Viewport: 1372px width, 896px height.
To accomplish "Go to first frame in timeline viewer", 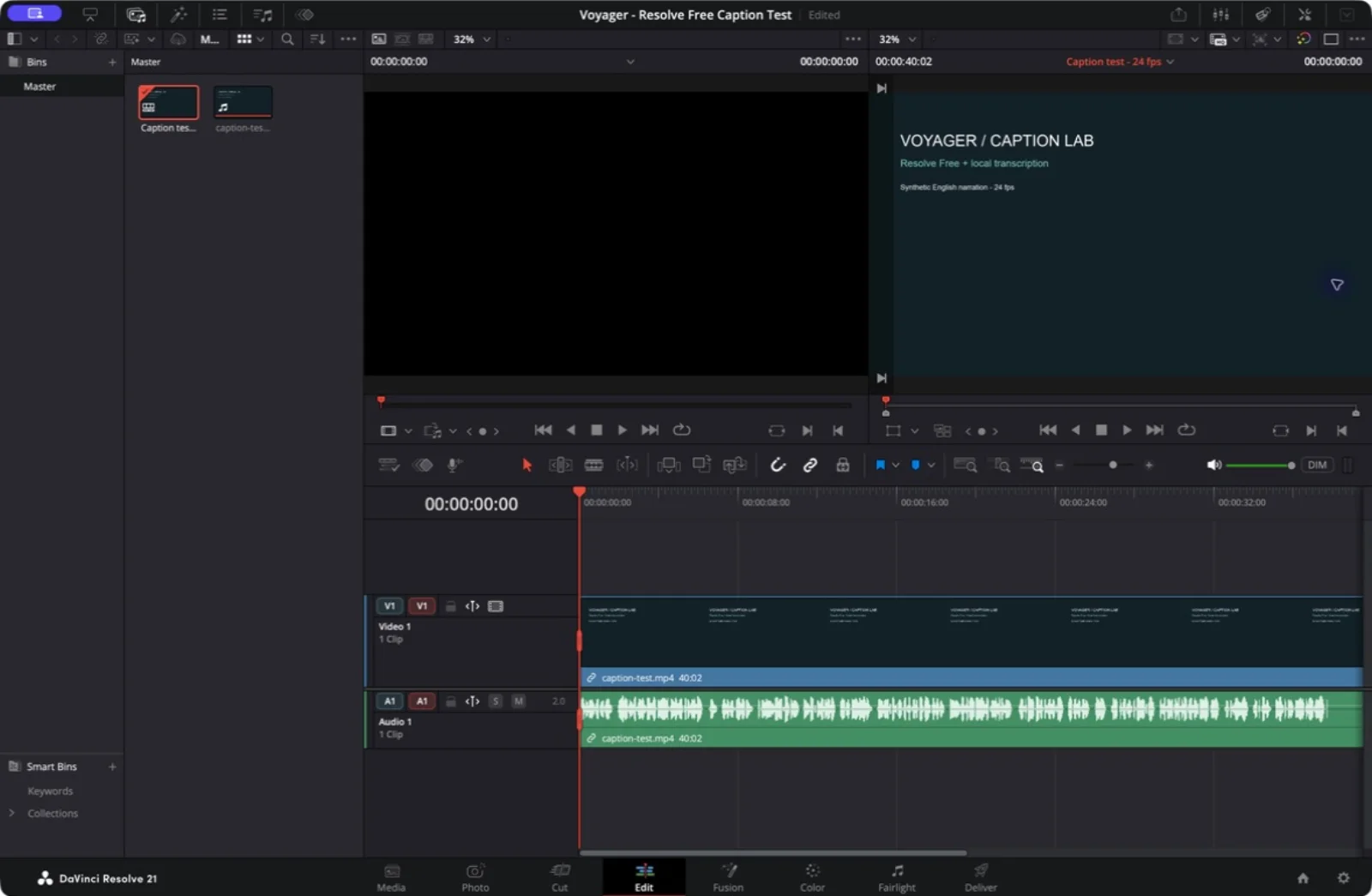I will (1048, 430).
